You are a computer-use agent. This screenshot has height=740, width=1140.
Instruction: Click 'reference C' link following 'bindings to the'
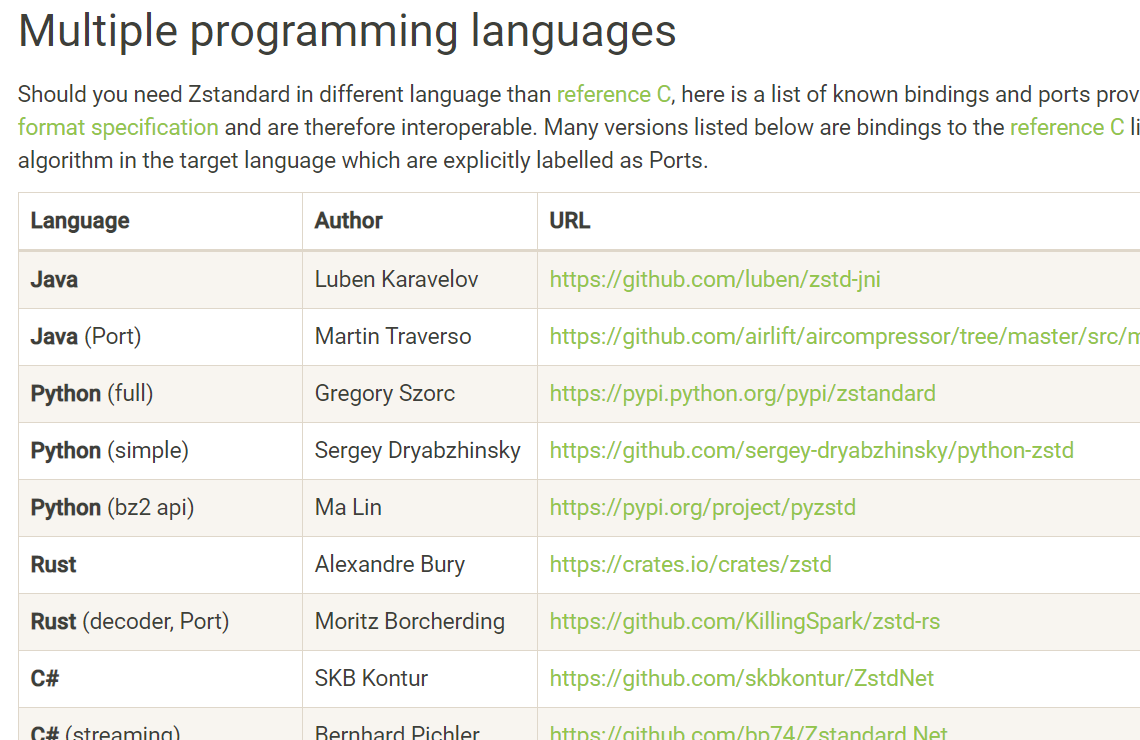pyautogui.click(x=1066, y=128)
